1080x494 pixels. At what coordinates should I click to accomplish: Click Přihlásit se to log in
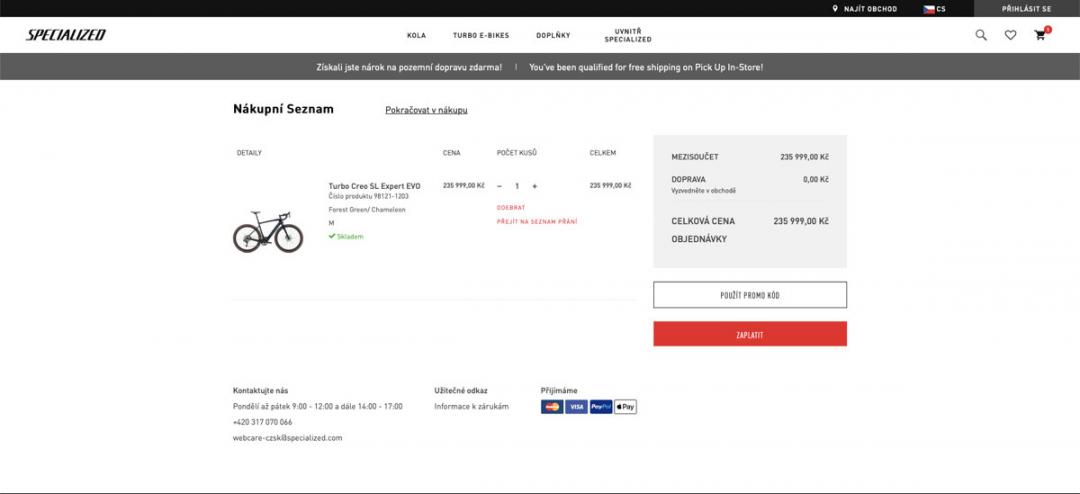[1026, 9]
